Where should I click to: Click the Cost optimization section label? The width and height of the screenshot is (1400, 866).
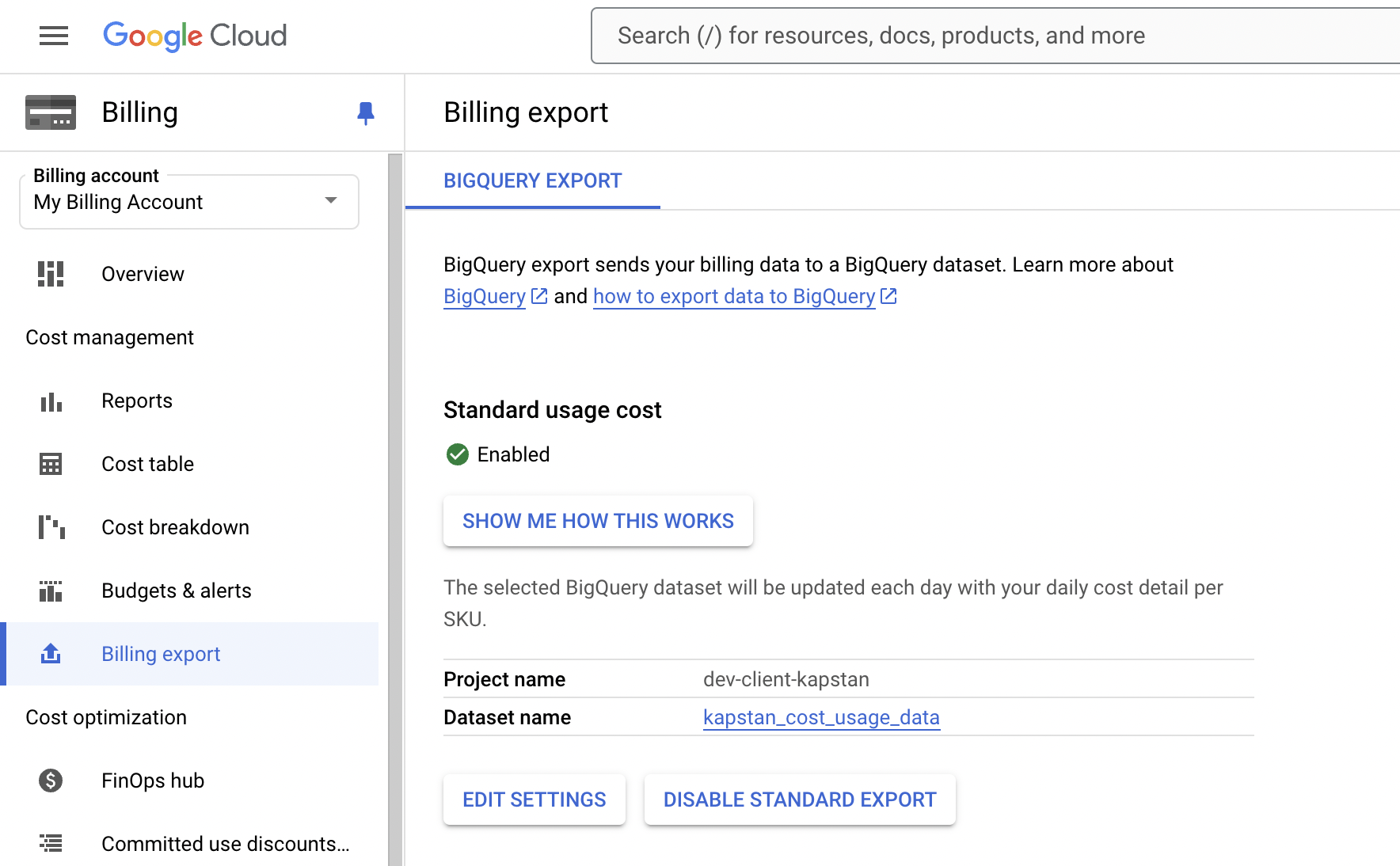tap(106, 717)
